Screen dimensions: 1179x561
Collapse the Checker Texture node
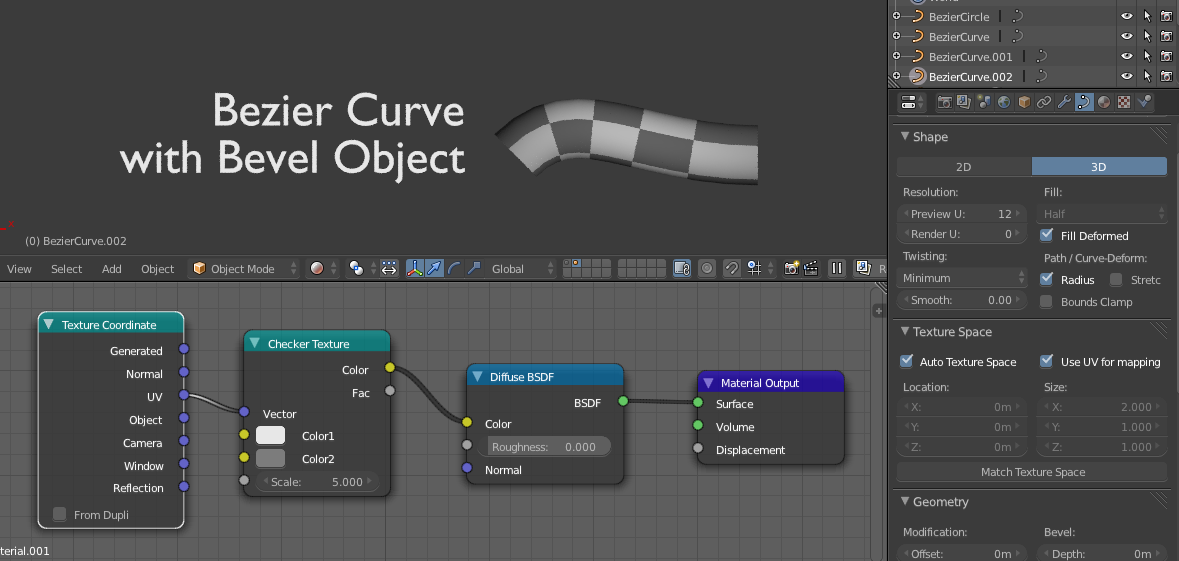255,344
